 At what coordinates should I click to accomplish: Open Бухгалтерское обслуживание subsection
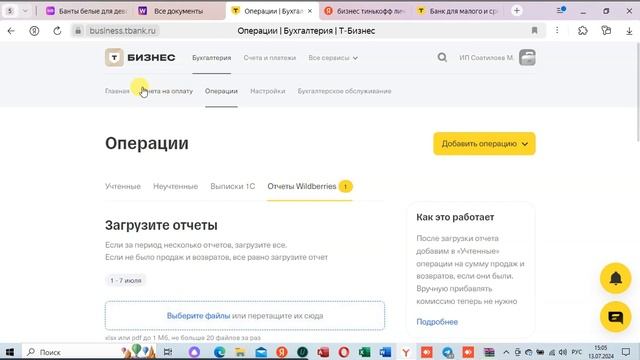(344, 91)
